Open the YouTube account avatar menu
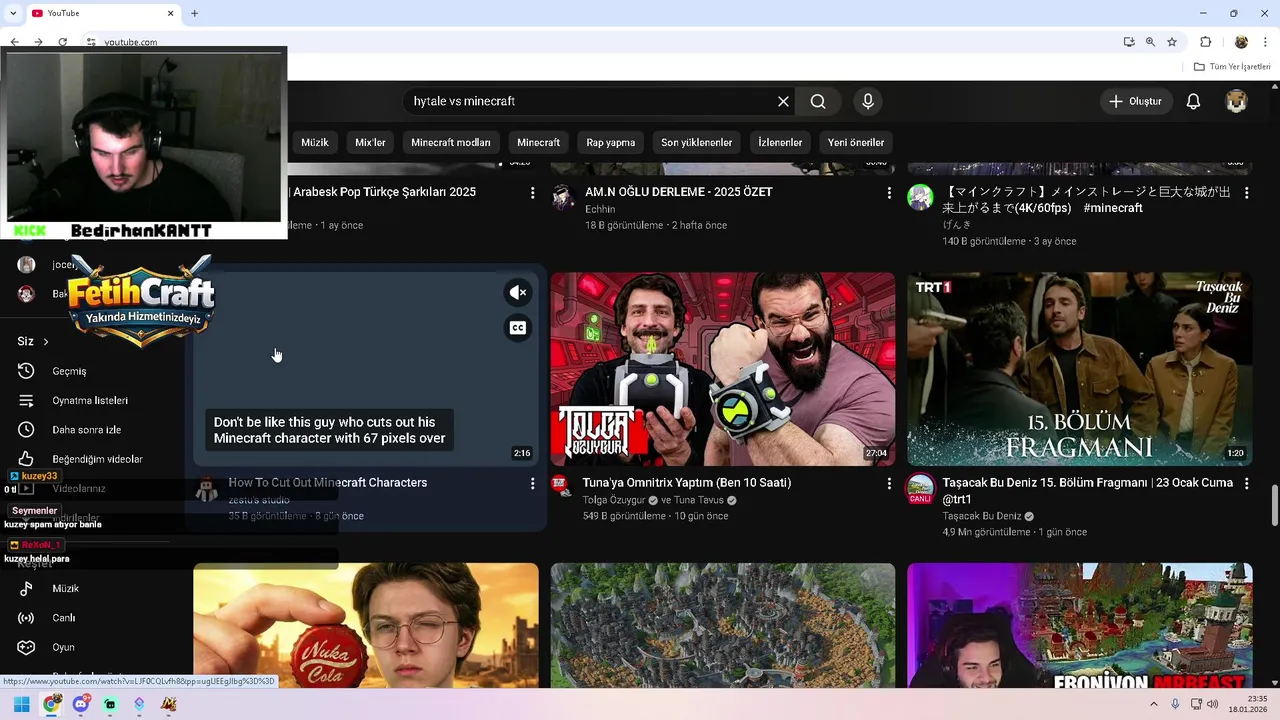The image size is (1280, 720). click(1237, 101)
